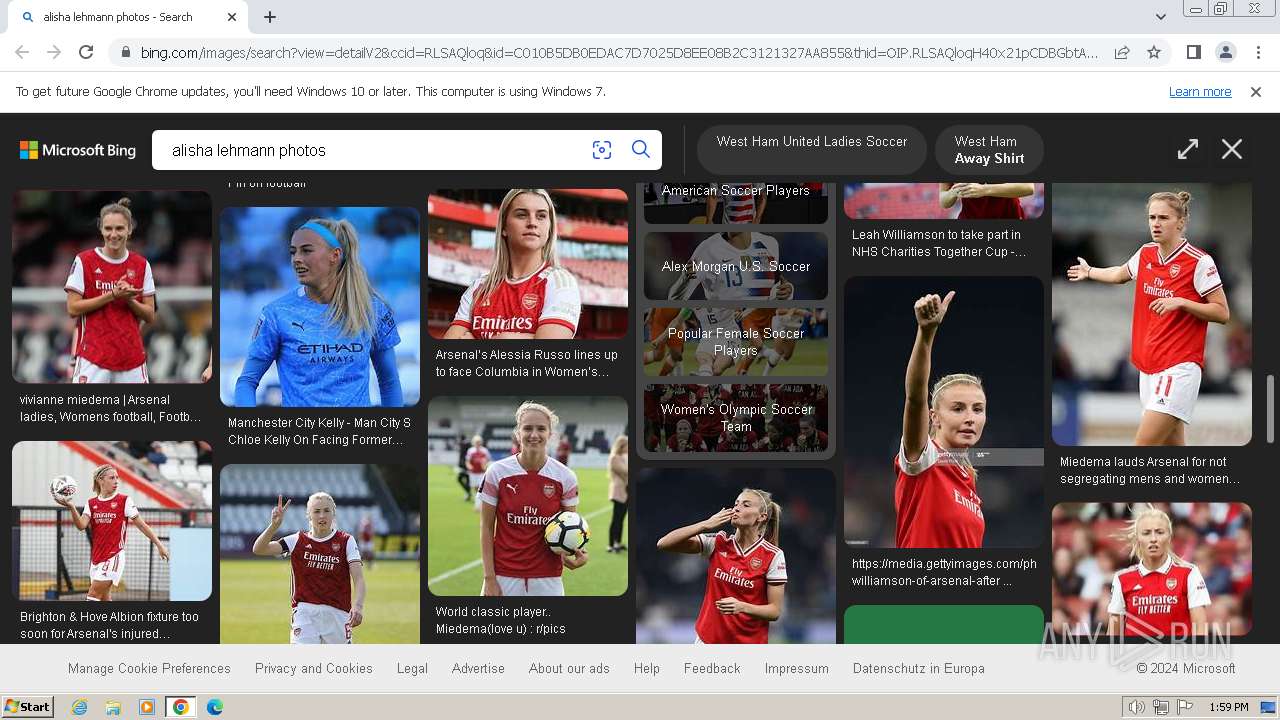Expand the image viewer to full screen
The image size is (1280, 720).
pos(1188,150)
